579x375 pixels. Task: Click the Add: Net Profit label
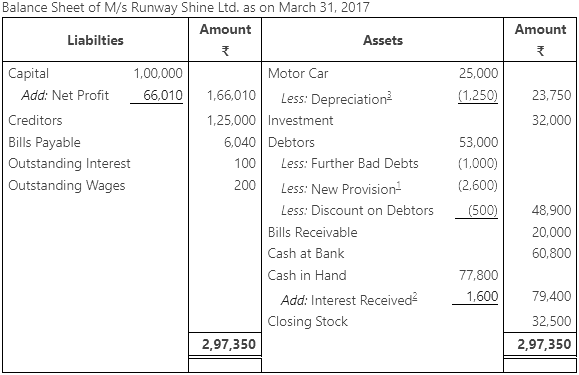coord(65,95)
